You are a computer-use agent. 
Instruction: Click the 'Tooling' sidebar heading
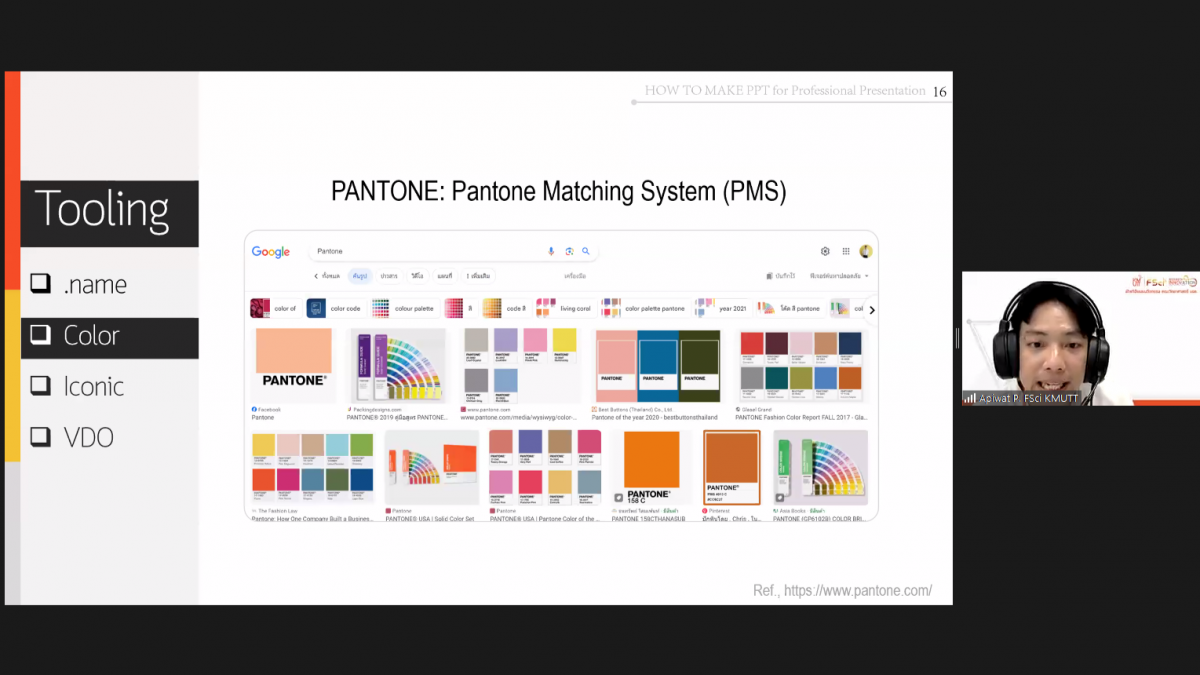click(x=102, y=210)
